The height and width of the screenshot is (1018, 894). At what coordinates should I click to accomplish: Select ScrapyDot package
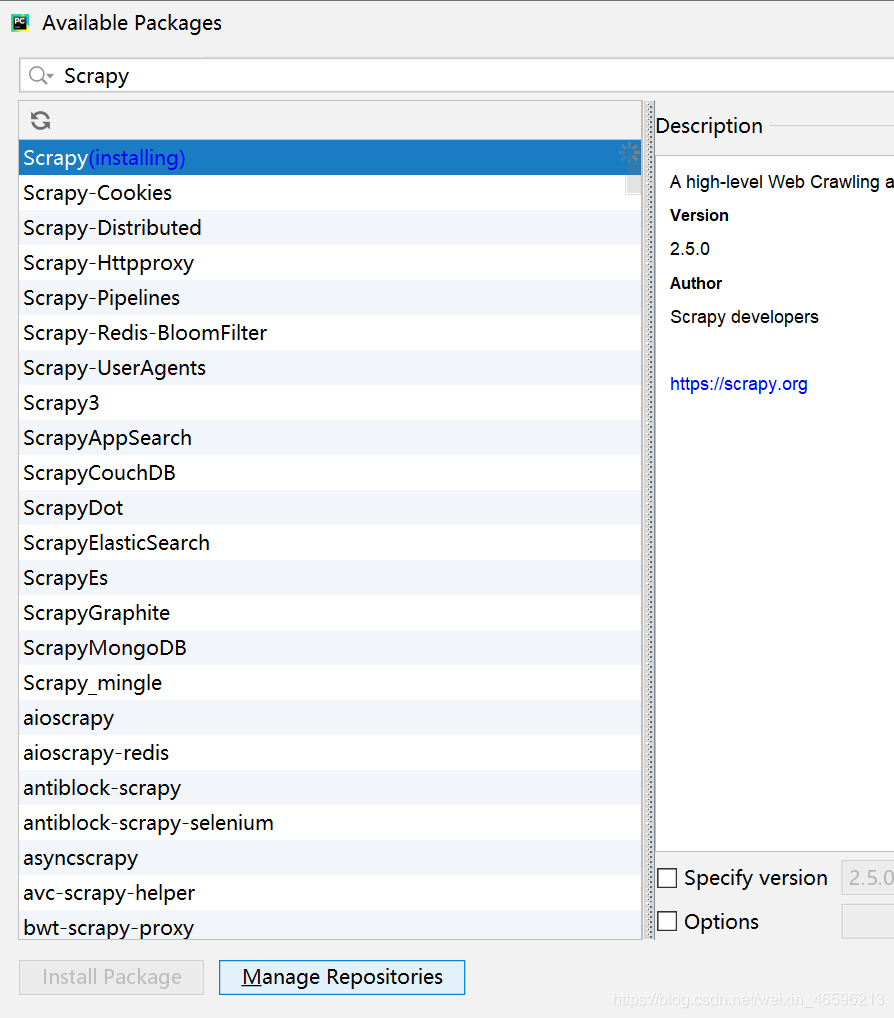(330, 508)
